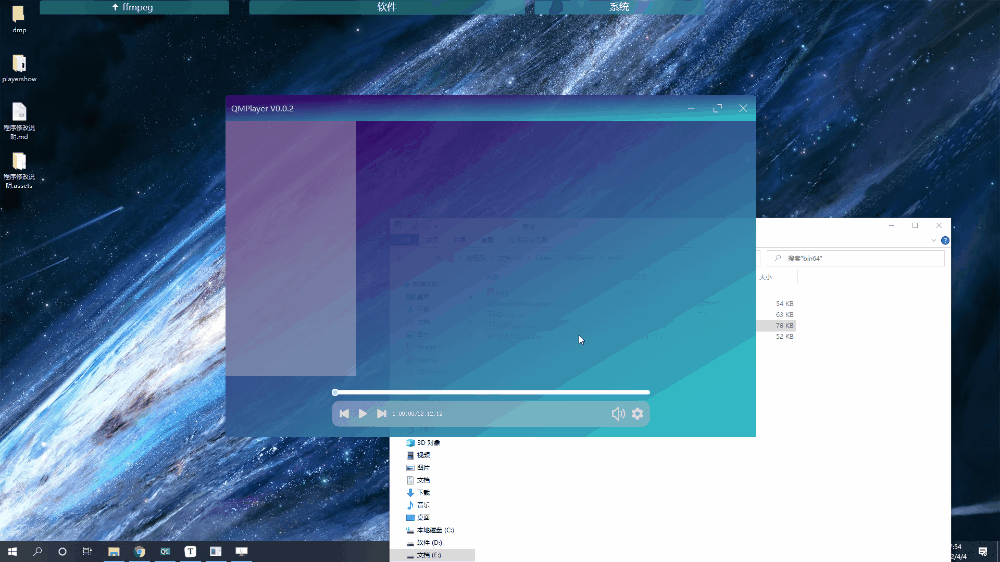1000x562 pixels.
Task: Open 音乐 in Explorer sidebar
Action: 423,505
